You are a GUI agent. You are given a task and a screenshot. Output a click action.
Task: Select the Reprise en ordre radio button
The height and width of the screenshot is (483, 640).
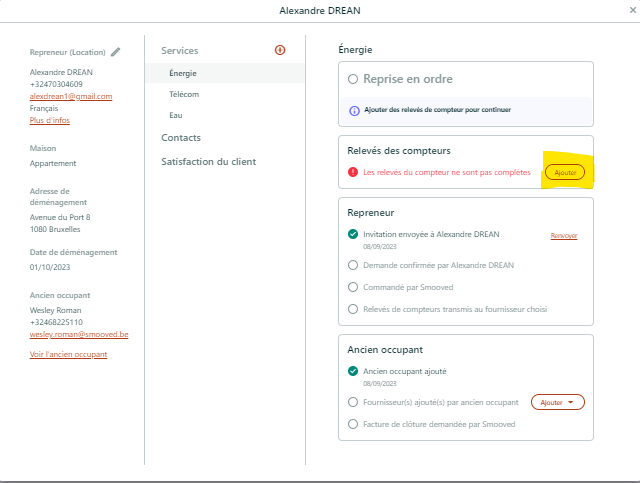tap(353, 79)
